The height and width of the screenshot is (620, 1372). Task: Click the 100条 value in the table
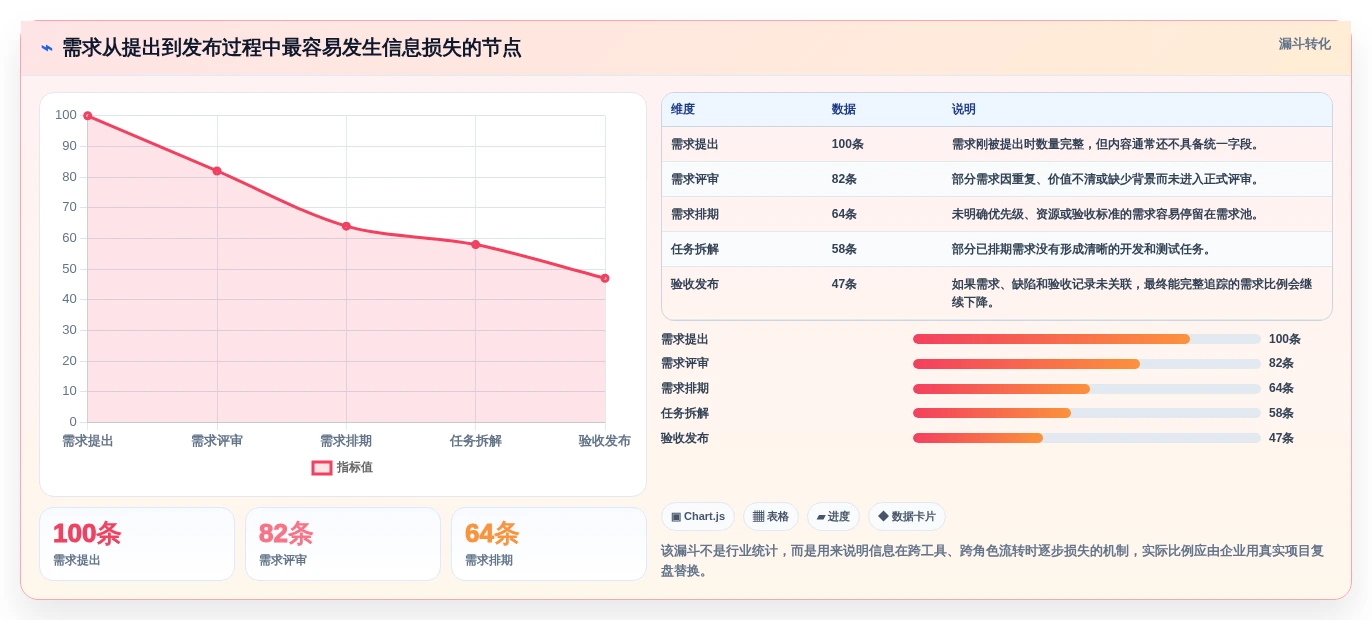(848, 144)
